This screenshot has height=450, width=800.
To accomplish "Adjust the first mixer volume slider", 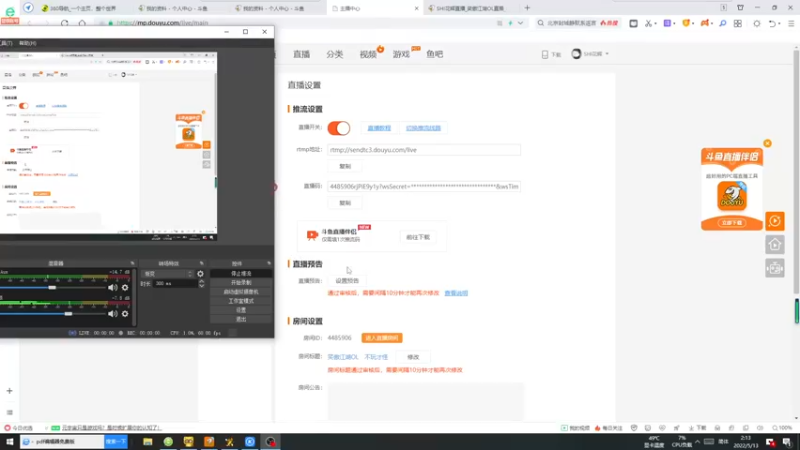I will click(53, 288).
